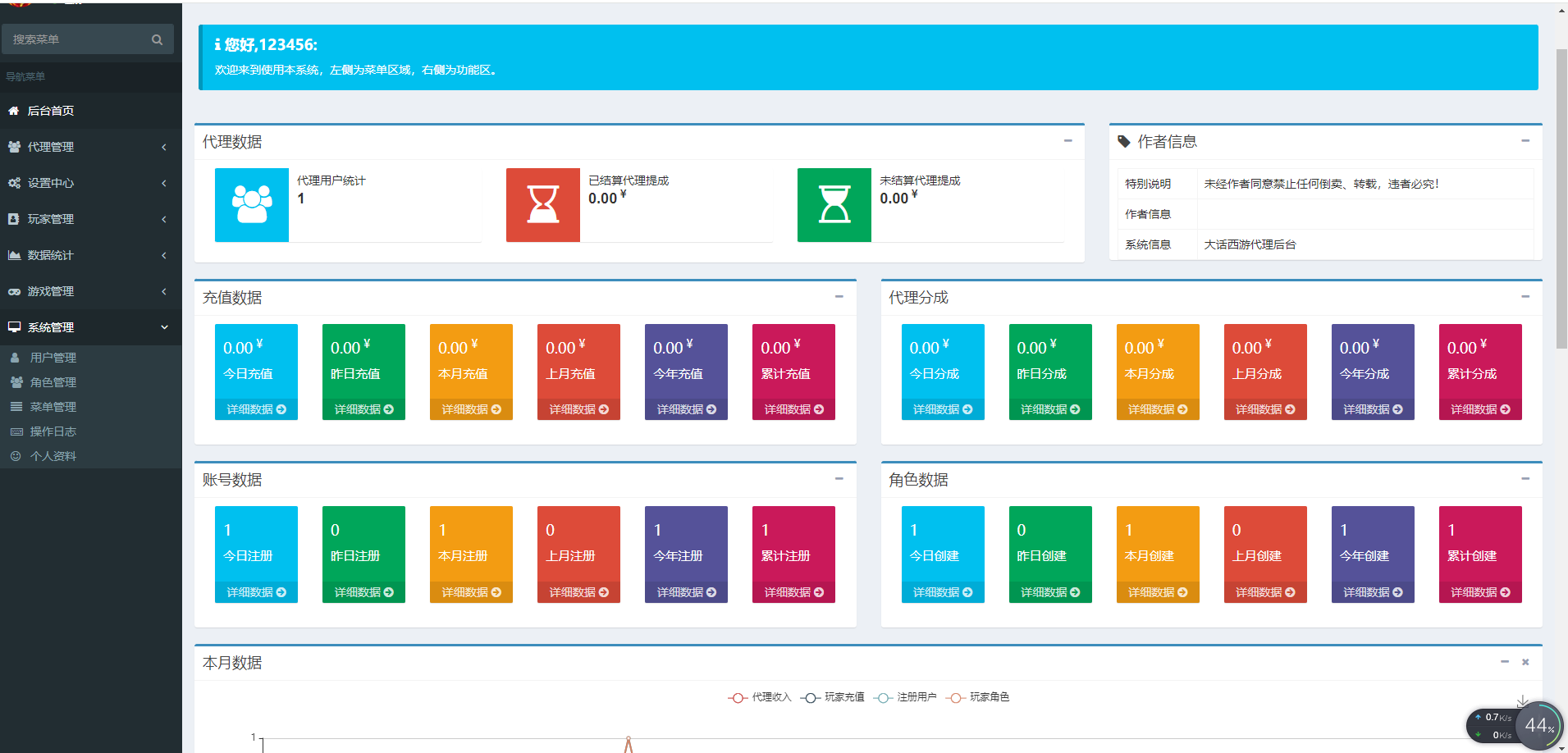
Task: Toggle 代理收入 series in chart legend
Action: point(760,697)
